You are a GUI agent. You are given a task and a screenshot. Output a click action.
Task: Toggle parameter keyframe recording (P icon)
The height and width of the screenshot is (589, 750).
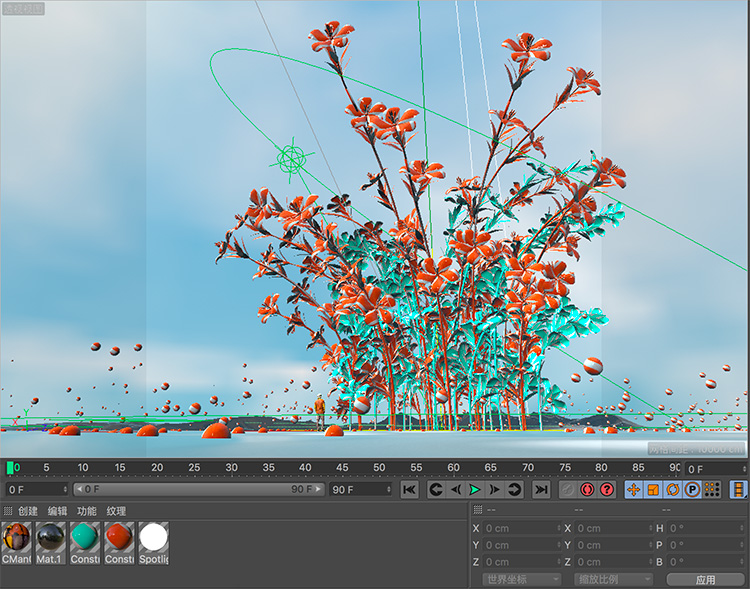point(692,489)
